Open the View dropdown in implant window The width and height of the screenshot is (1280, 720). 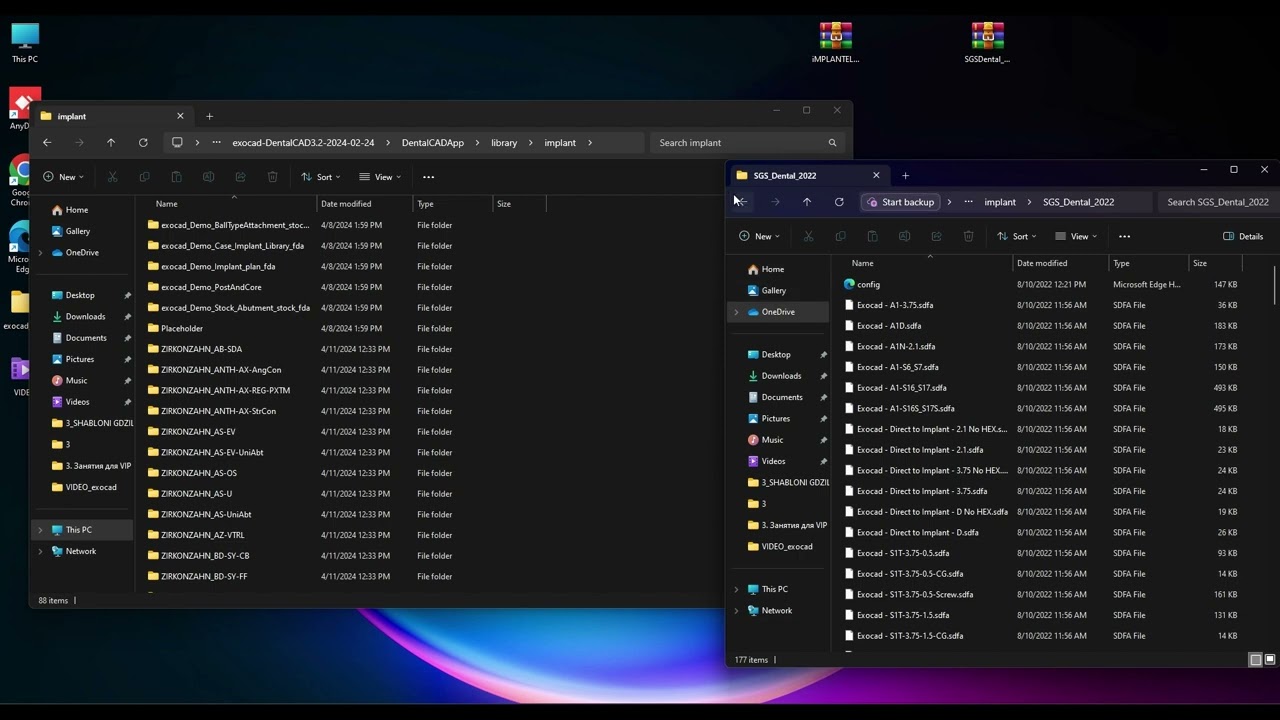(x=379, y=177)
